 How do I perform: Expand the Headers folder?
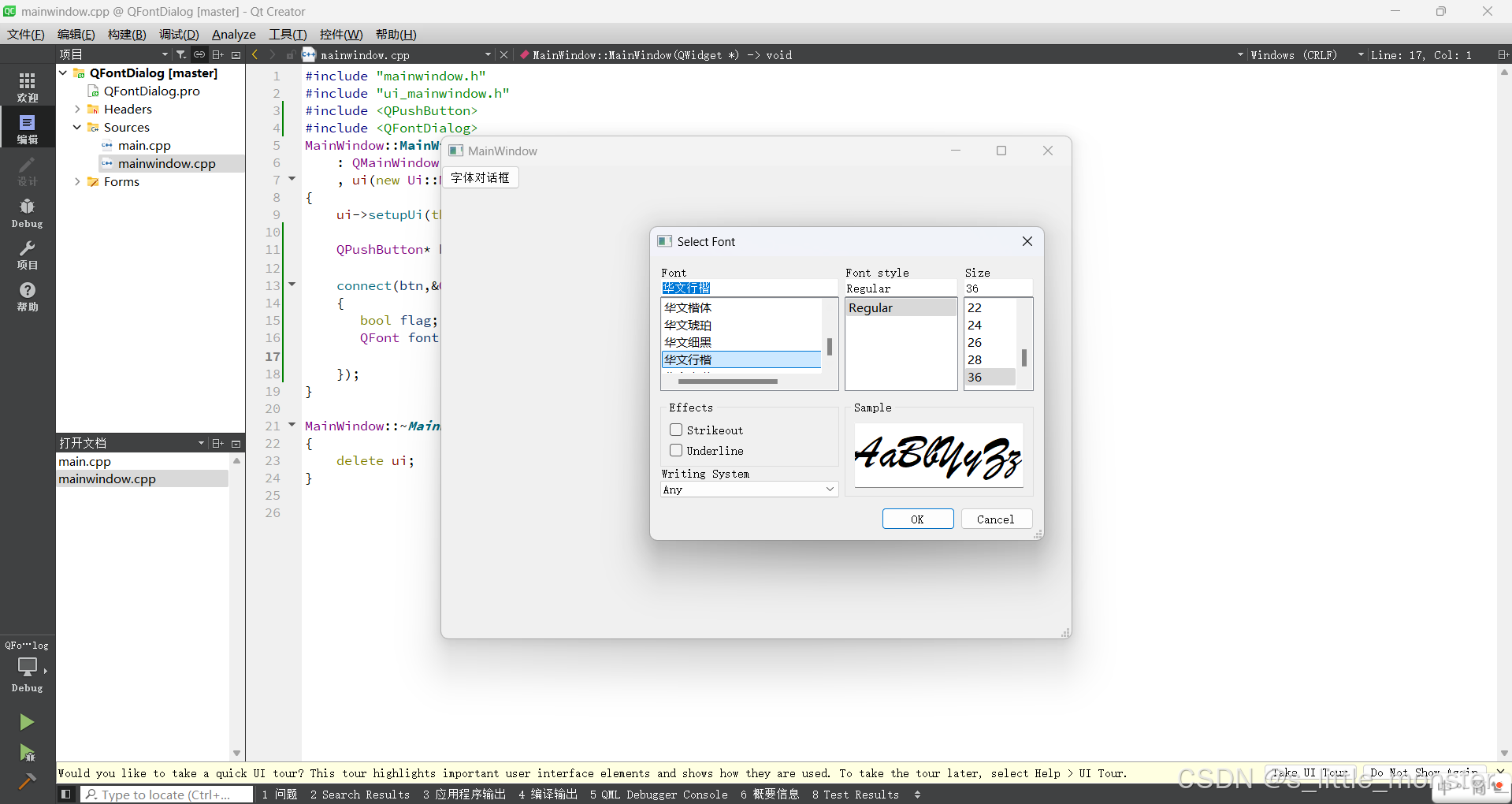[x=77, y=109]
